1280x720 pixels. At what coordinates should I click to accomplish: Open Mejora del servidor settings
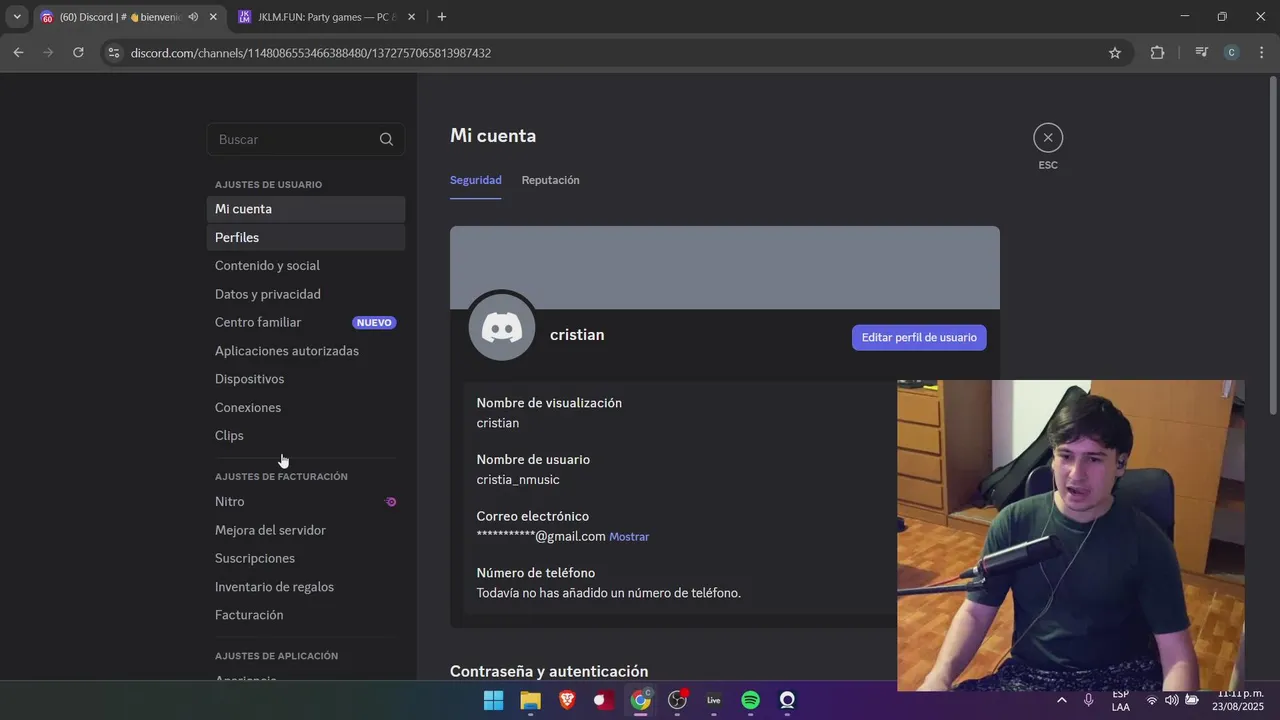click(306, 530)
